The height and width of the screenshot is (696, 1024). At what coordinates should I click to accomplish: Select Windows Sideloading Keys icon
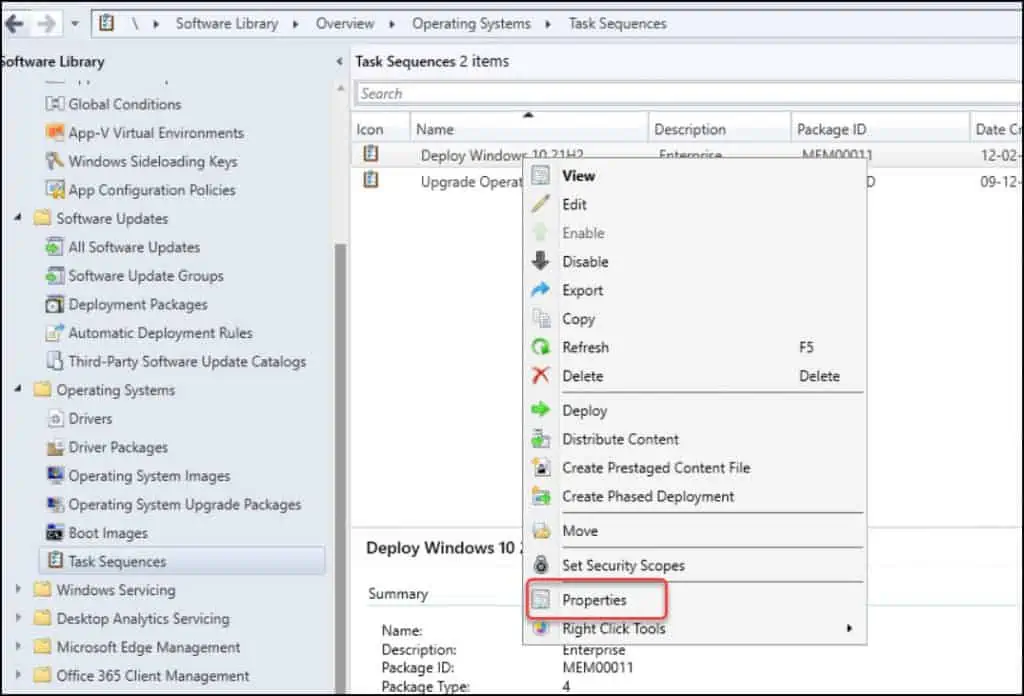[x=55, y=161]
